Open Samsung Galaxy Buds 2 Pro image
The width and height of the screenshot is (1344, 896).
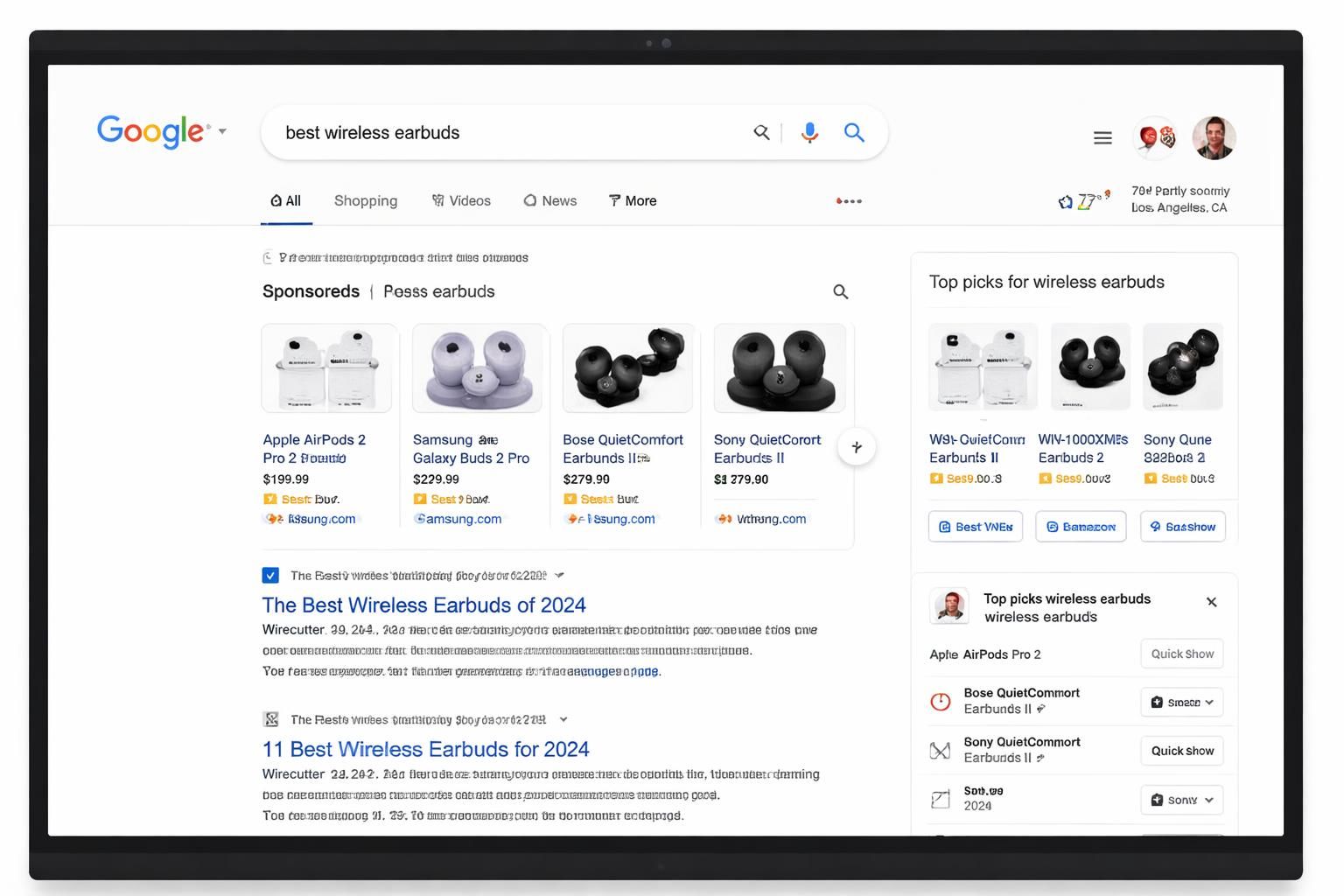(478, 368)
